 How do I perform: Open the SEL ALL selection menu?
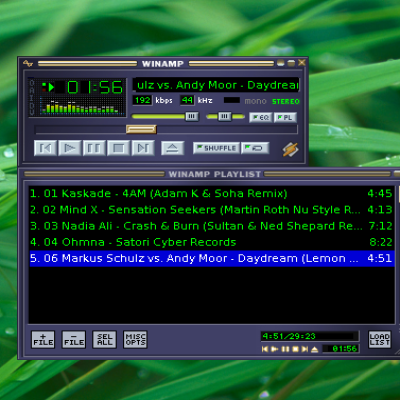[104, 339]
